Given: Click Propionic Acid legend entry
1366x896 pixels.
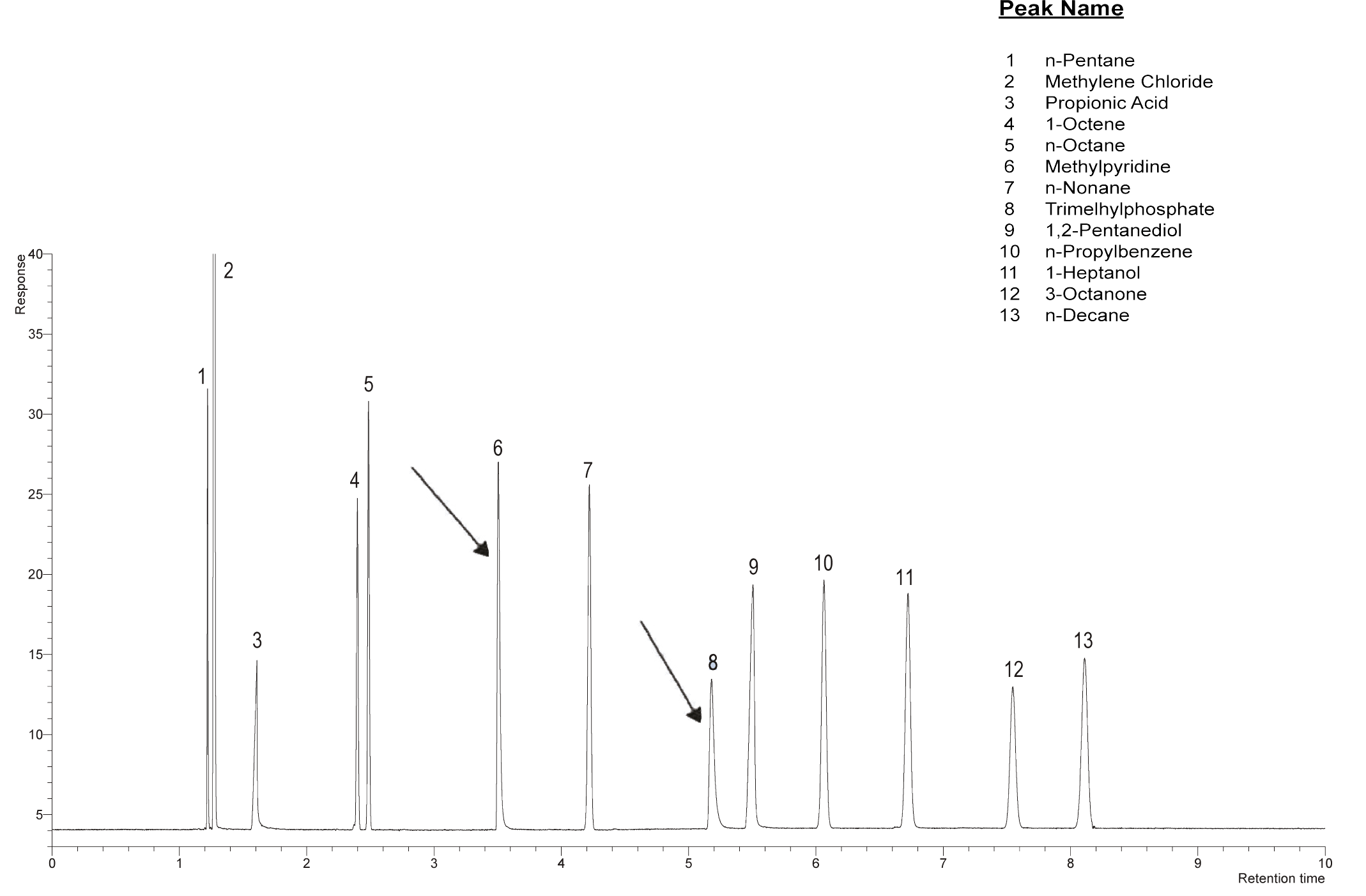Looking at the screenshot, I should pos(1107,103).
